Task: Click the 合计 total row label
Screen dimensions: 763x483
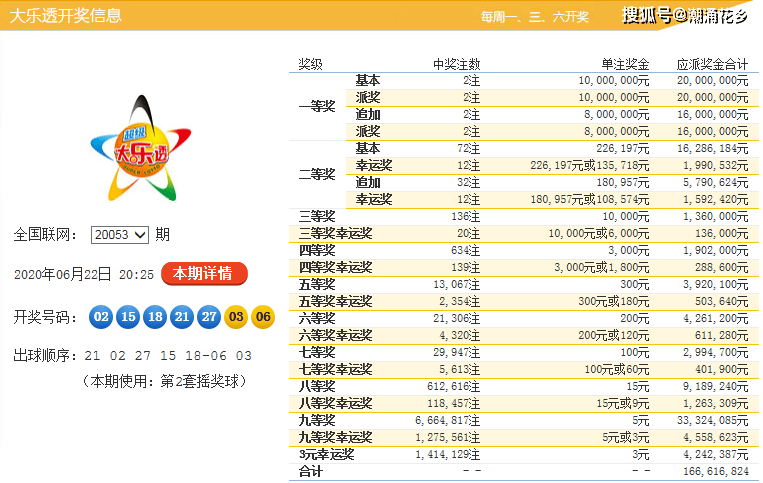Action: click(311, 471)
